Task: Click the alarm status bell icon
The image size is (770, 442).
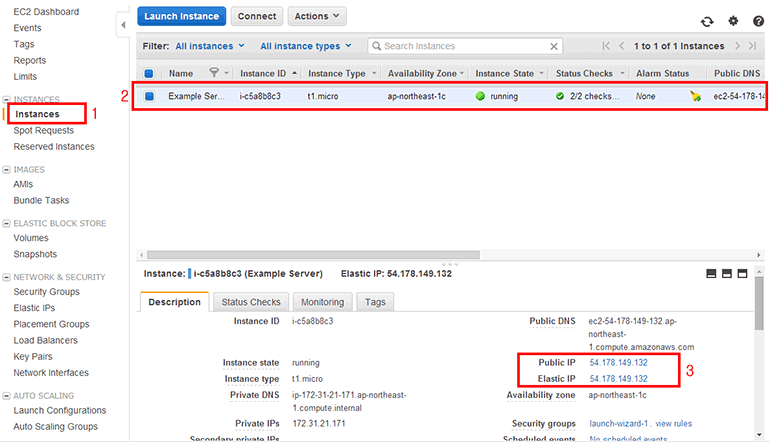Action: point(695,97)
